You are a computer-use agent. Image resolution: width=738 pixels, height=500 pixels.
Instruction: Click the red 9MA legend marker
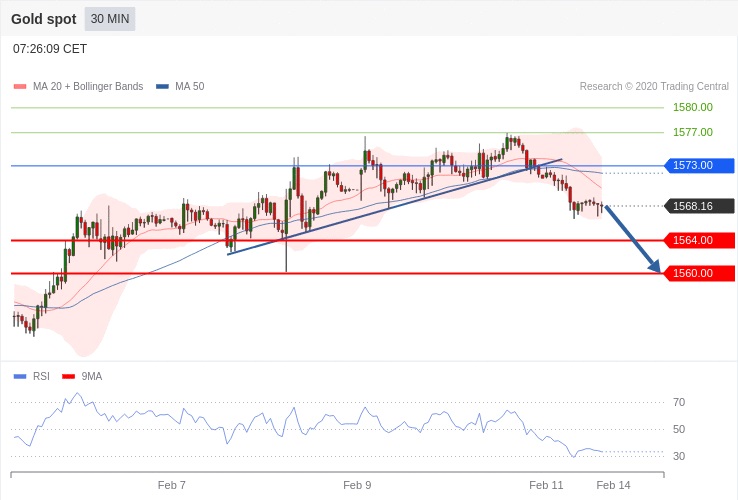click(x=68, y=377)
